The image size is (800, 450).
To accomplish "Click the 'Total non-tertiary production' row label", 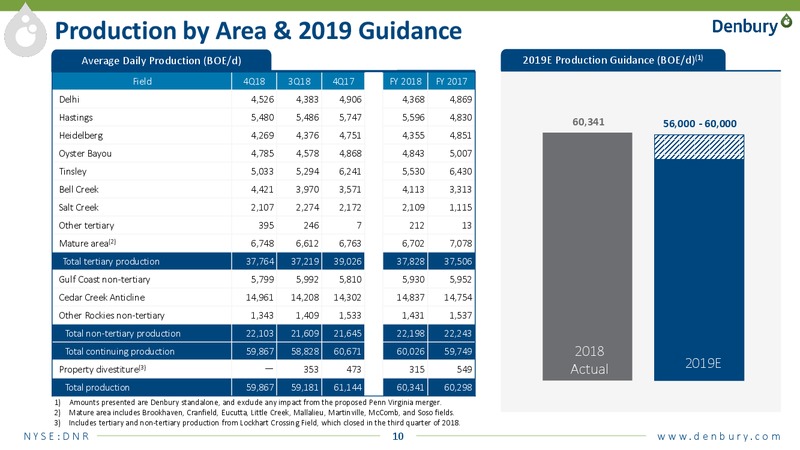I will [122, 333].
